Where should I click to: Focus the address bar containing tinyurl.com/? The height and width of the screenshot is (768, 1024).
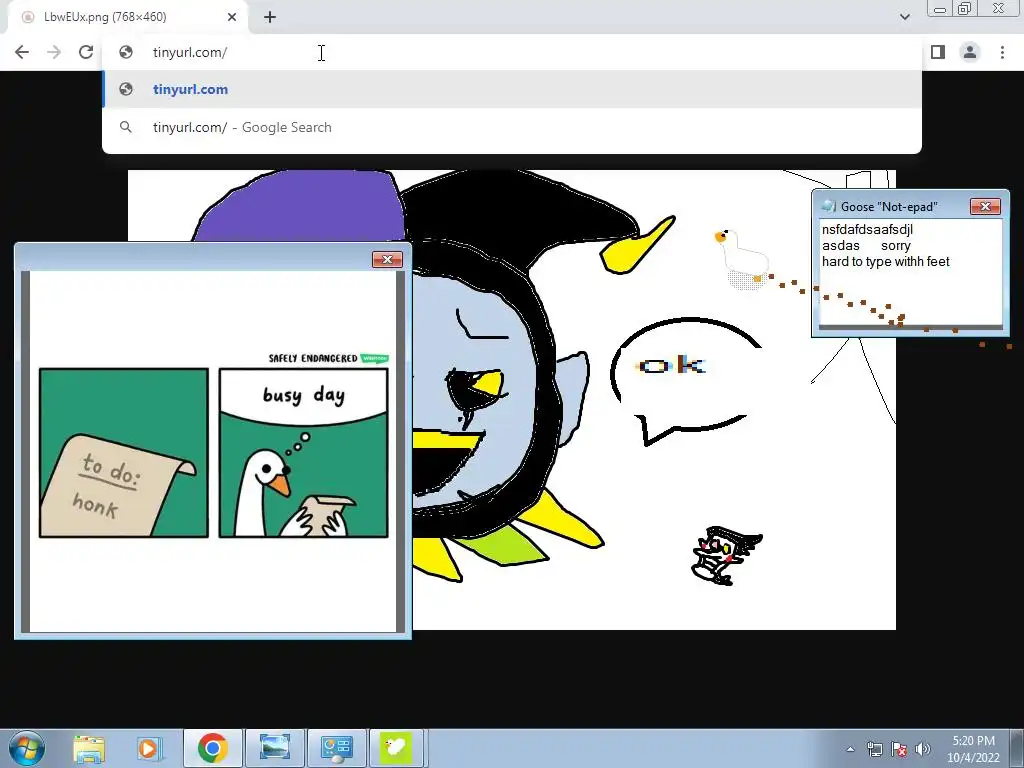pos(511,52)
